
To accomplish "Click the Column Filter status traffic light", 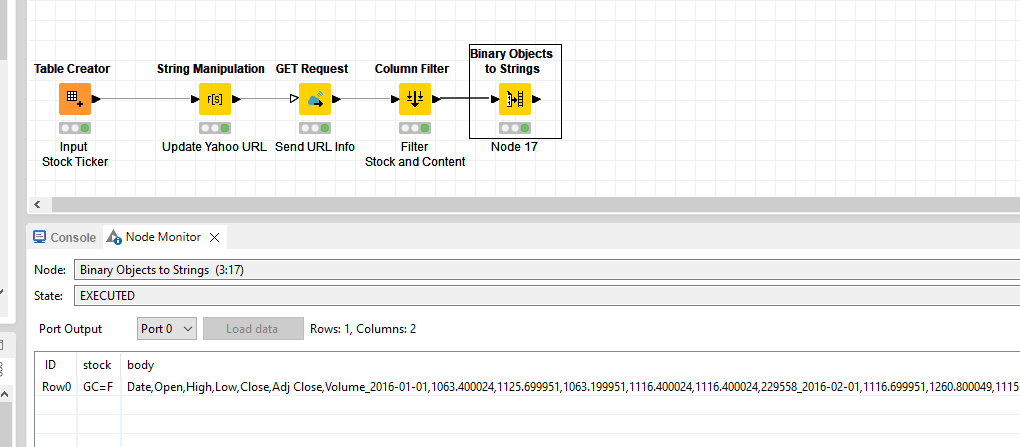I will (x=415, y=128).
